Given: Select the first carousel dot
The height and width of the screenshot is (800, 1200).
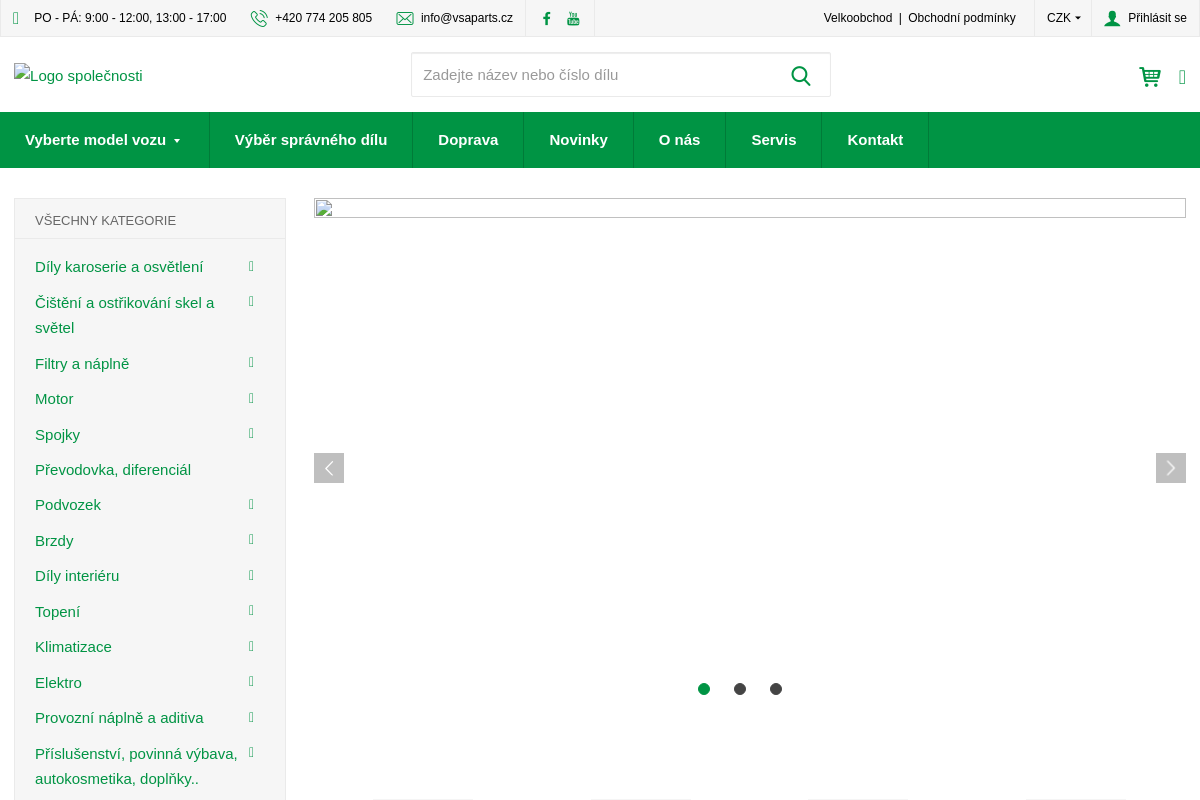Looking at the screenshot, I should [704, 689].
